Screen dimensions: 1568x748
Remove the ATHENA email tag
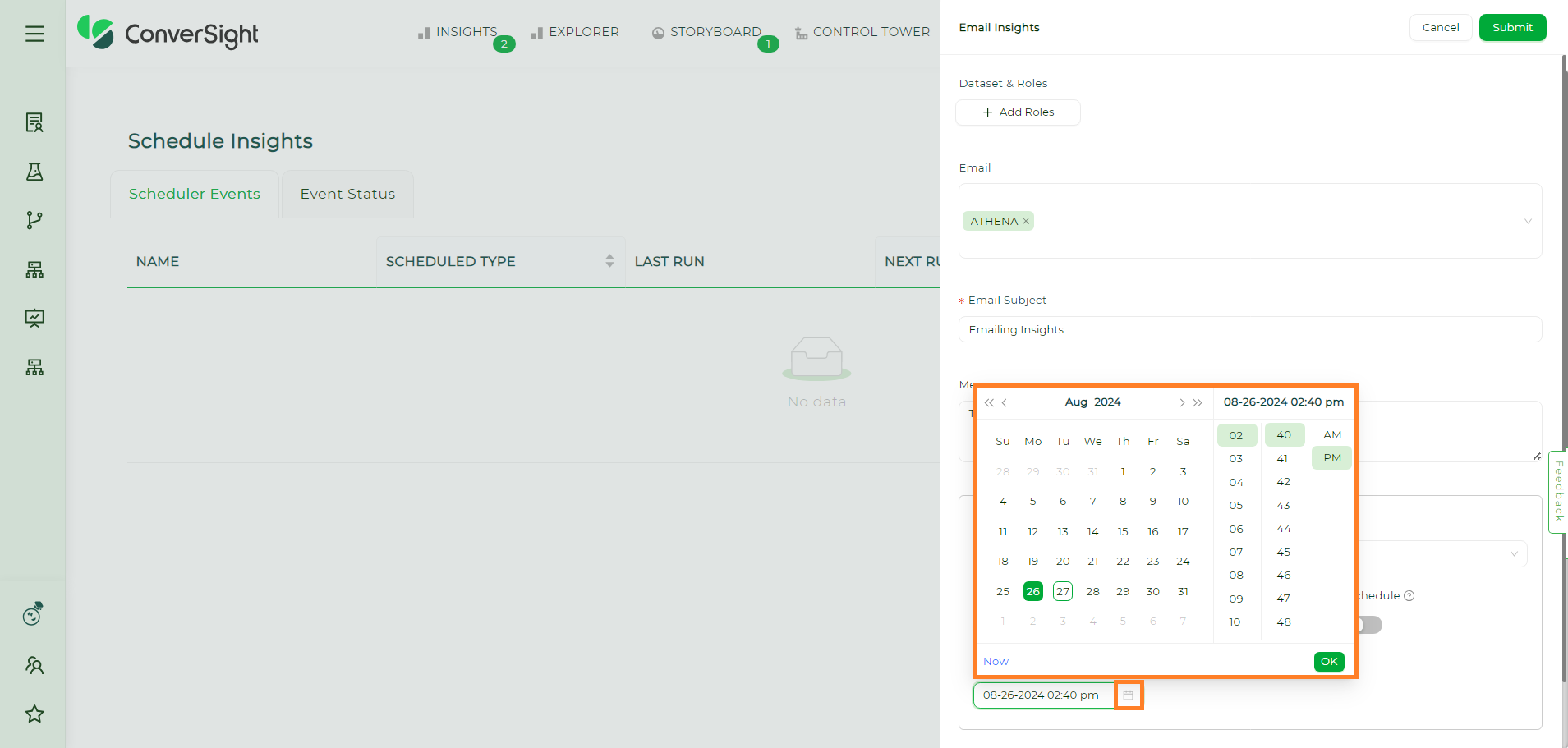click(x=1026, y=221)
